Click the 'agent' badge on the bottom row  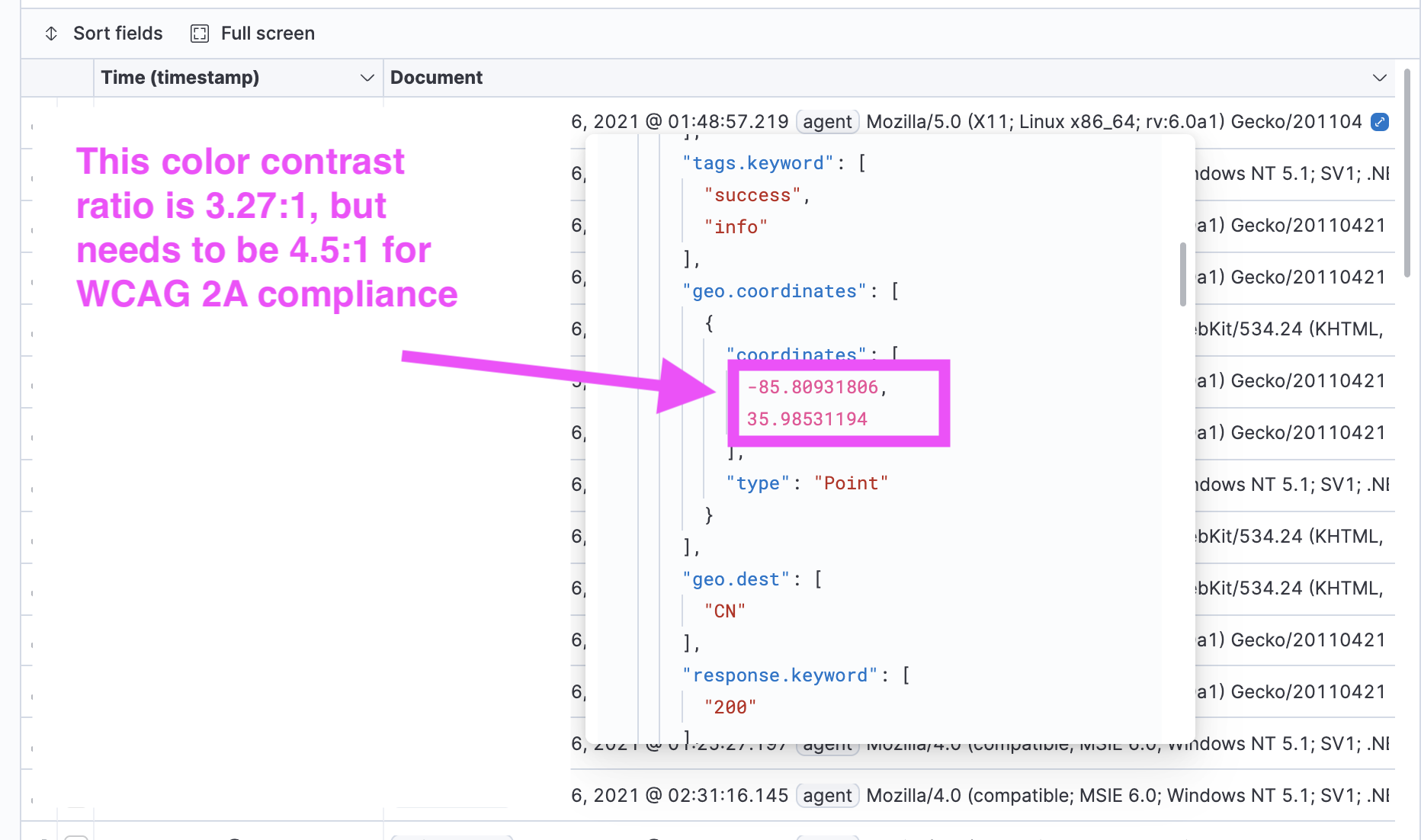(x=827, y=795)
